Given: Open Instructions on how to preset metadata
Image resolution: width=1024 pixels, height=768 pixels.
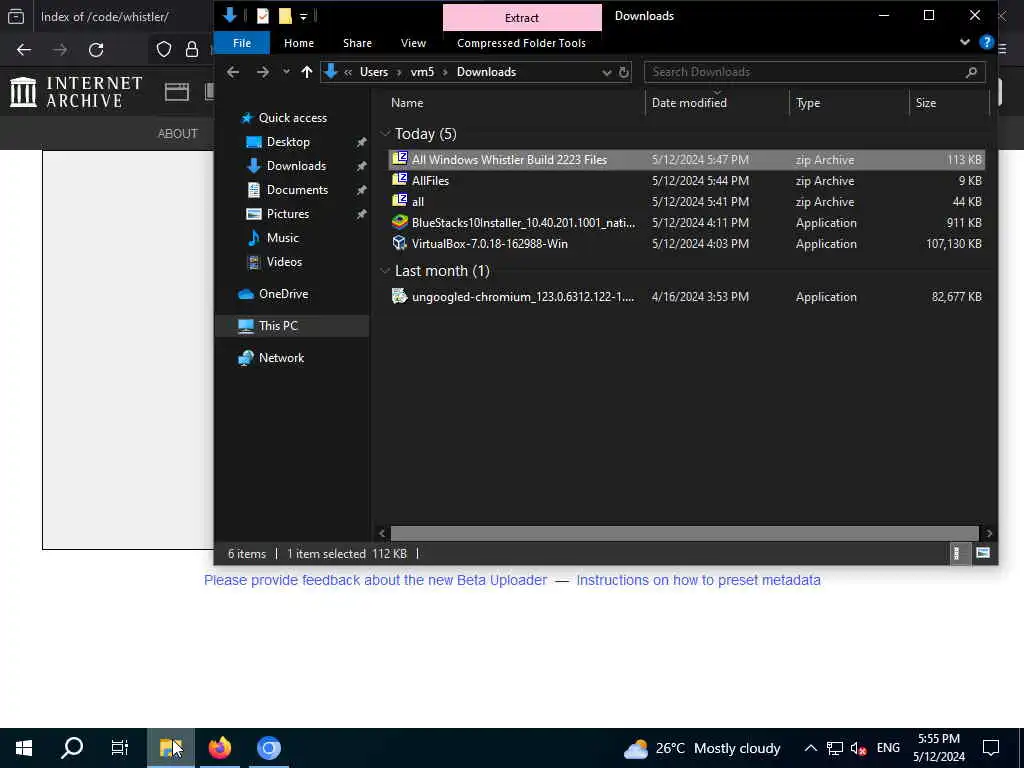Looking at the screenshot, I should coord(698,580).
